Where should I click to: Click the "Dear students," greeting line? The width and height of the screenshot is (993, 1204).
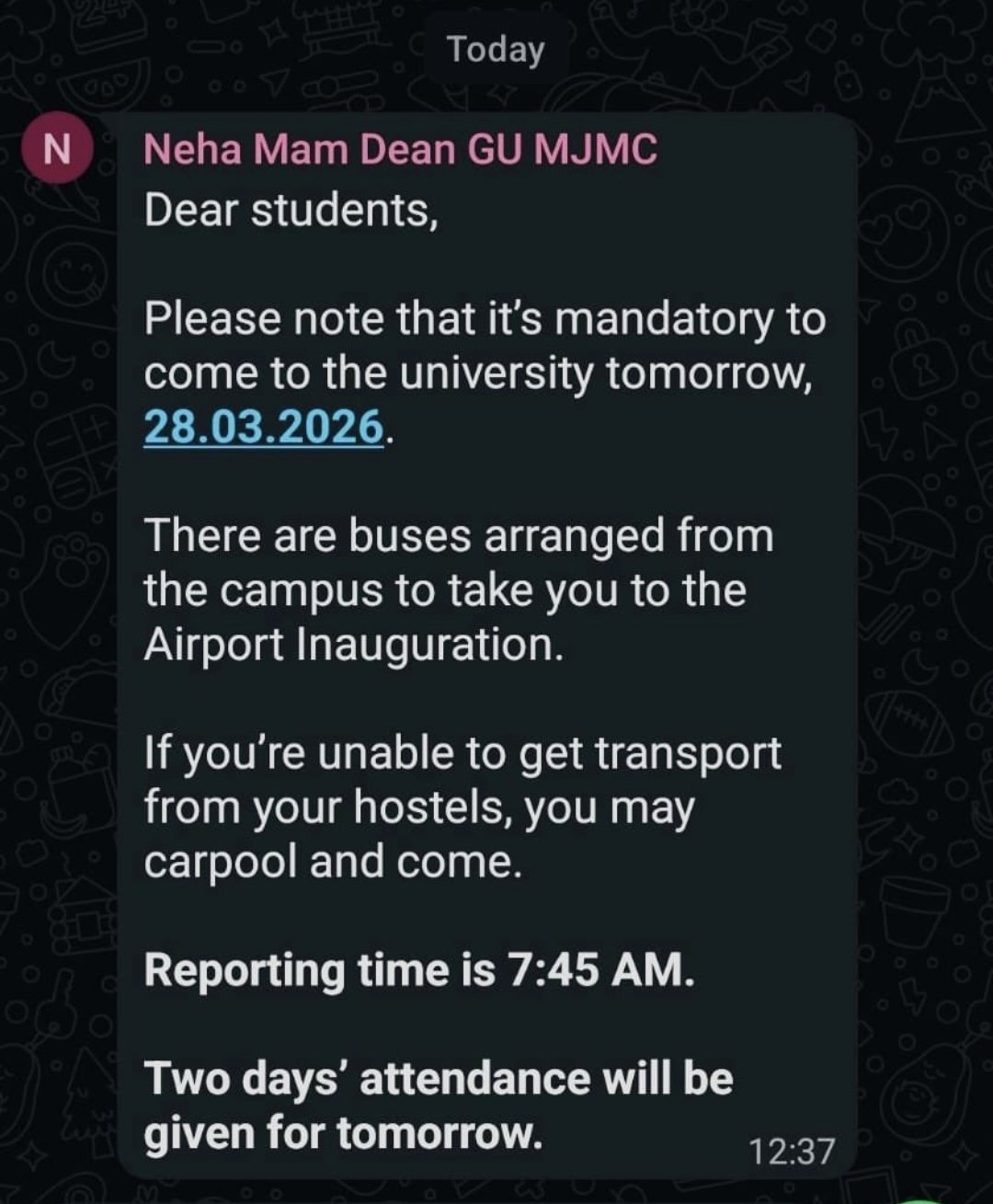click(x=290, y=211)
